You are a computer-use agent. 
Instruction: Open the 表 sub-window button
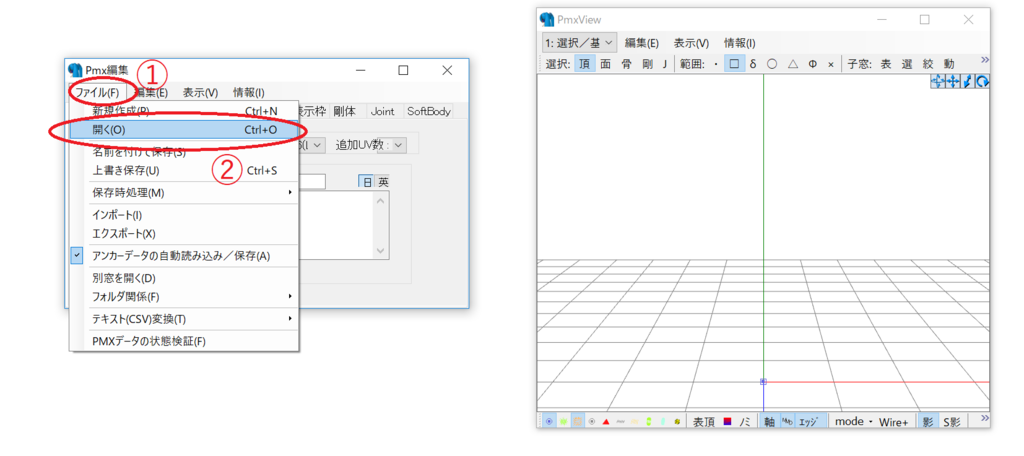[x=886, y=64]
